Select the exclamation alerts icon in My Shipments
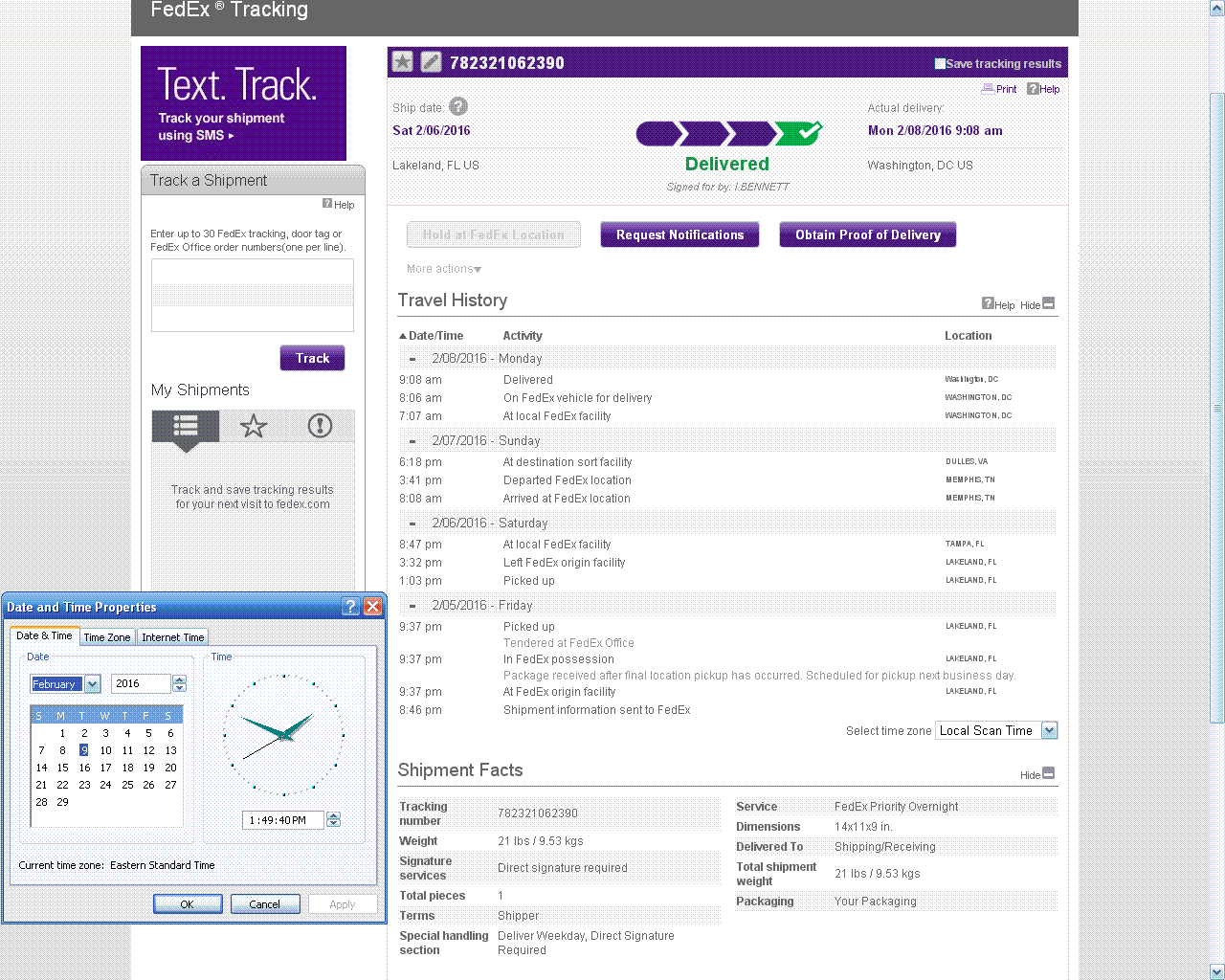Screen dimensions: 1225x980 320,426
